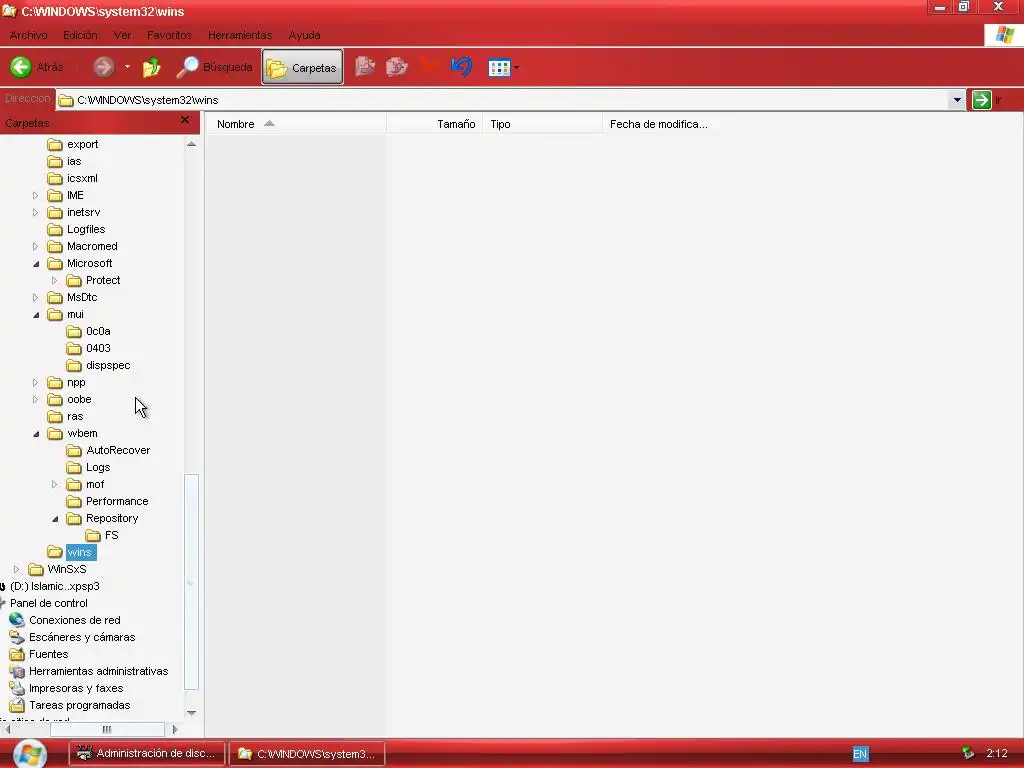Screen dimensions: 1024x768
Task: Select the Logs folder under wbem
Action: click(89, 467)
